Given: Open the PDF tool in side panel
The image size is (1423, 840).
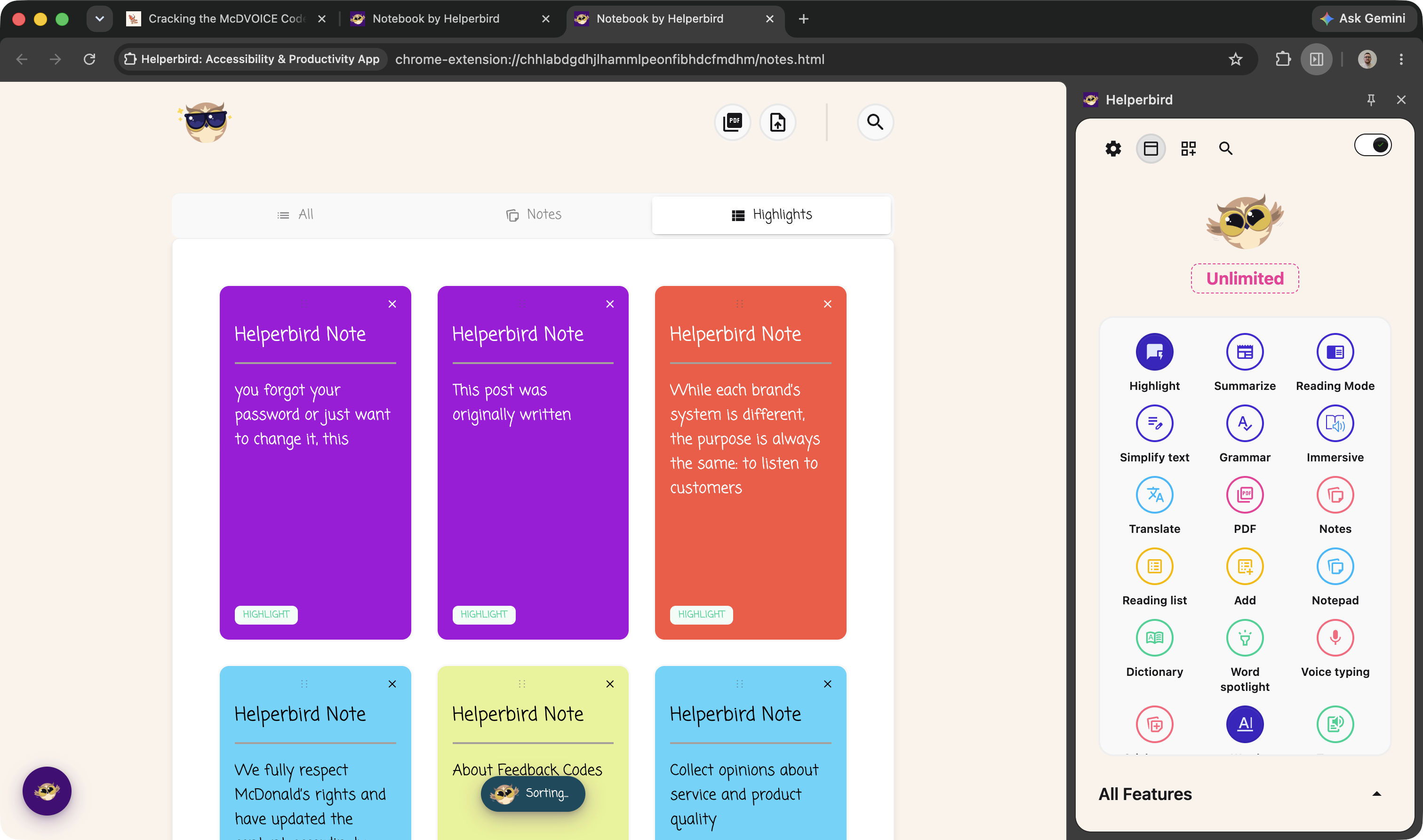Looking at the screenshot, I should 1245,495.
